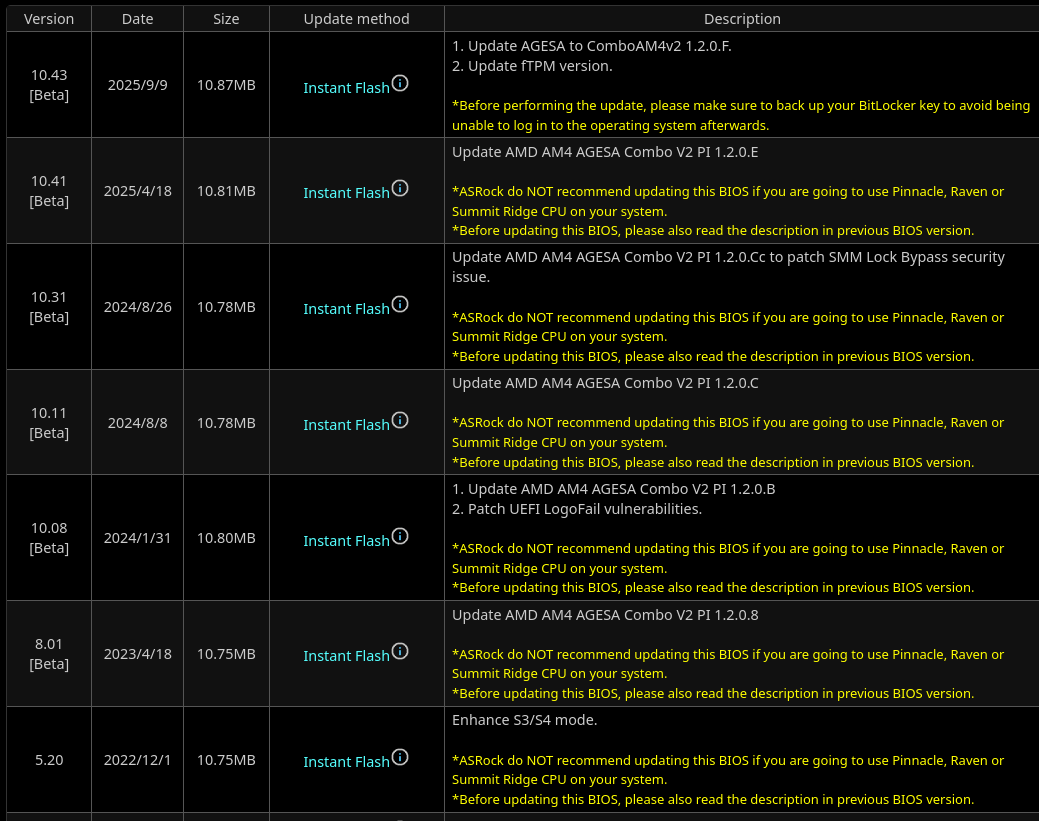
Task: Click date 2024/8/26
Action: point(137,307)
